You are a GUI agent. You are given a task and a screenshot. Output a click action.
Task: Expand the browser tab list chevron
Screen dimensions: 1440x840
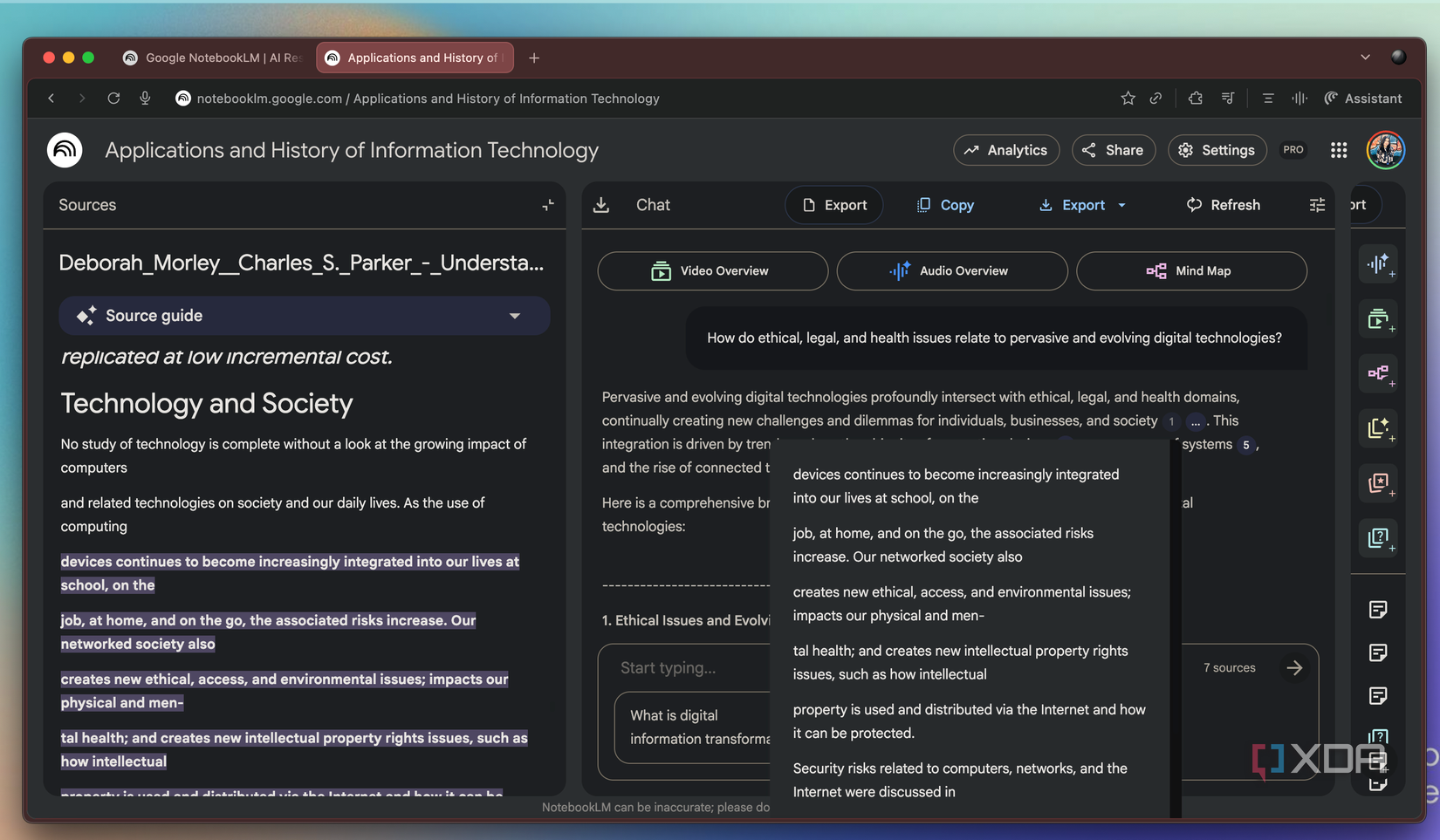point(1365,58)
